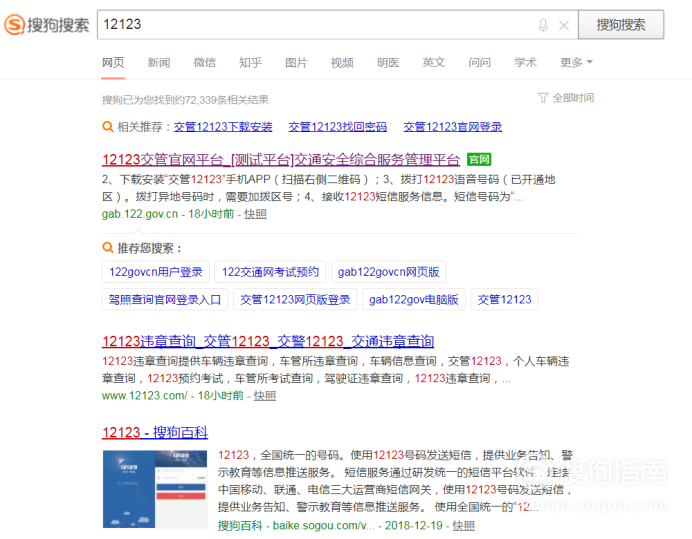The height and width of the screenshot is (539, 692).
Task: Open the 搜狗百科 result thumbnail image
Action: point(155,489)
